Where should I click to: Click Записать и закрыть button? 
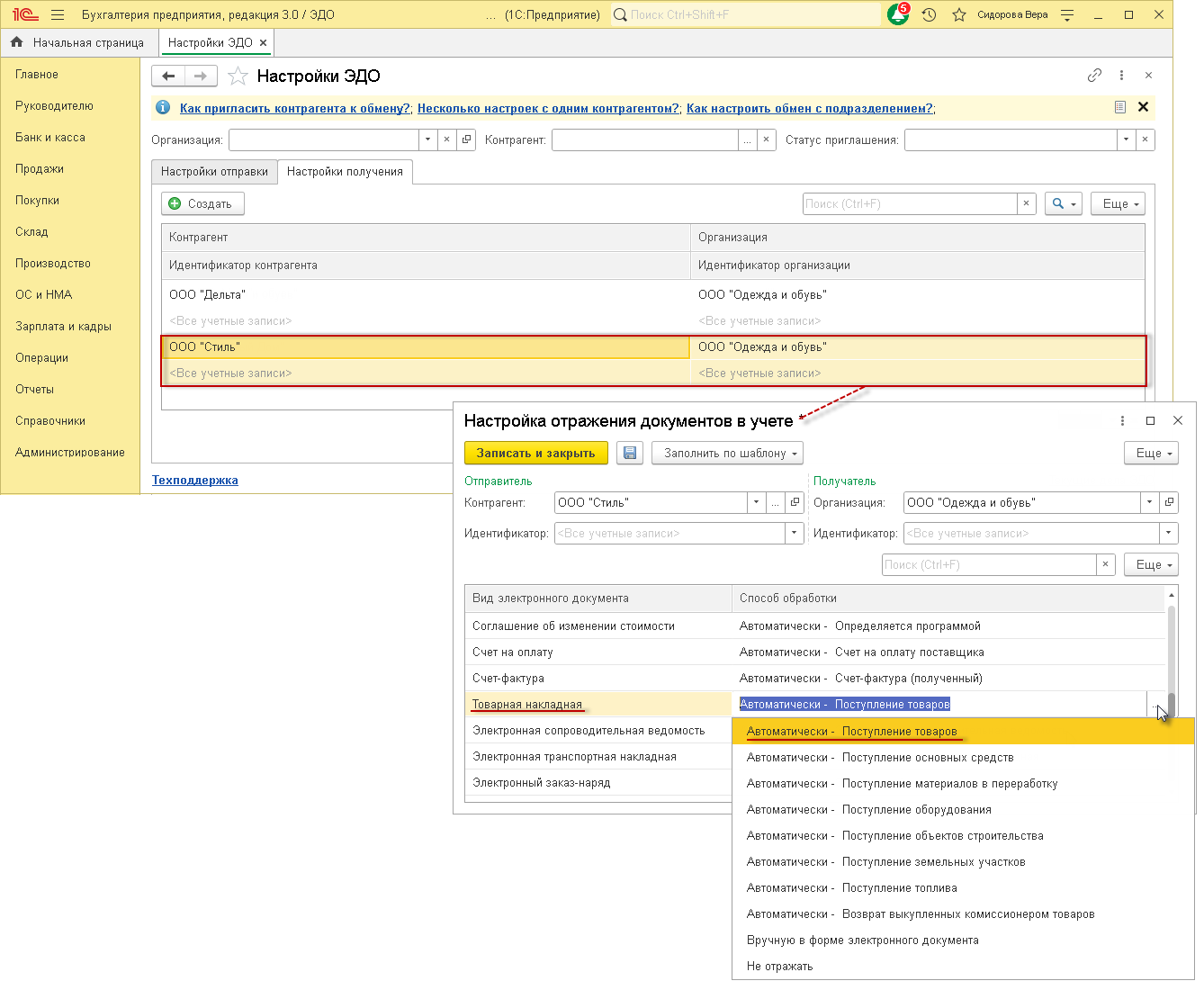536,453
